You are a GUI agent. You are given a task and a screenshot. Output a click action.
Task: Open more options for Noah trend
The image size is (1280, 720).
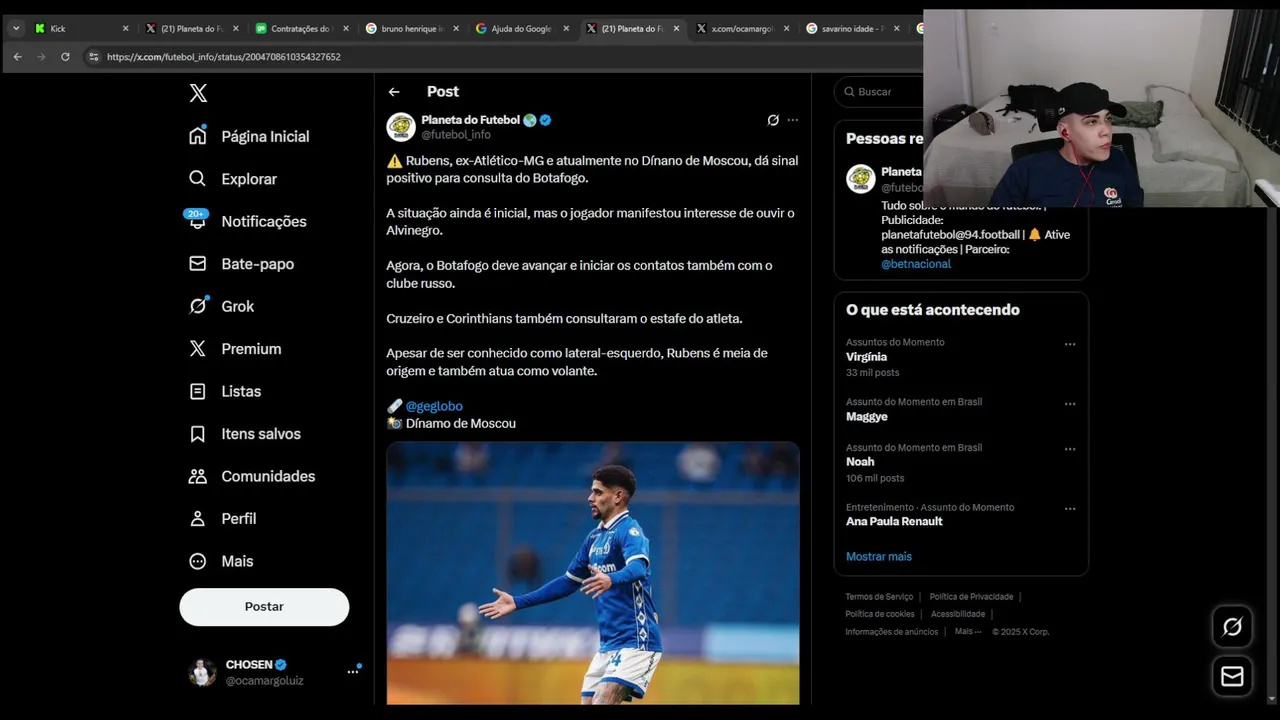point(1070,449)
